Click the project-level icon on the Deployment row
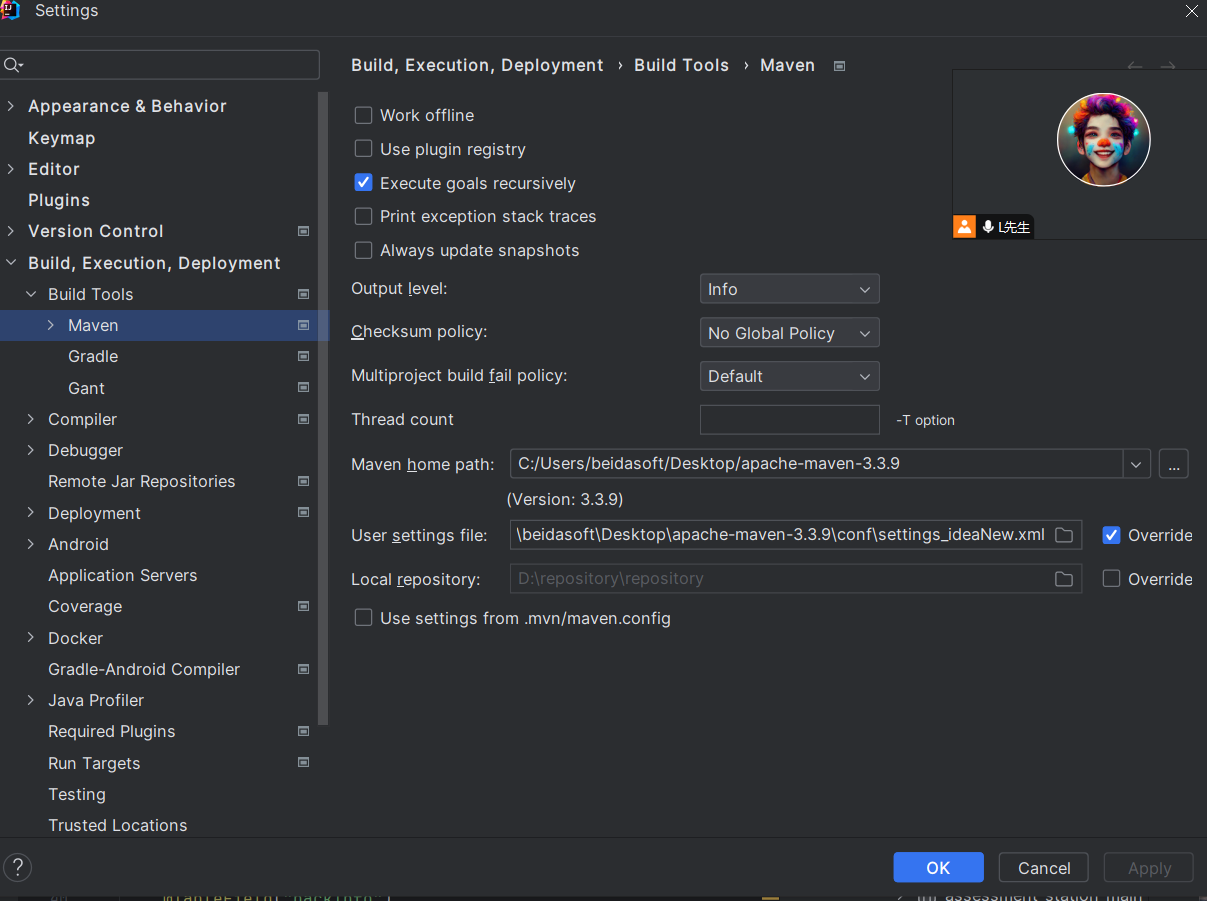Viewport: 1207px width, 901px height. (303, 513)
